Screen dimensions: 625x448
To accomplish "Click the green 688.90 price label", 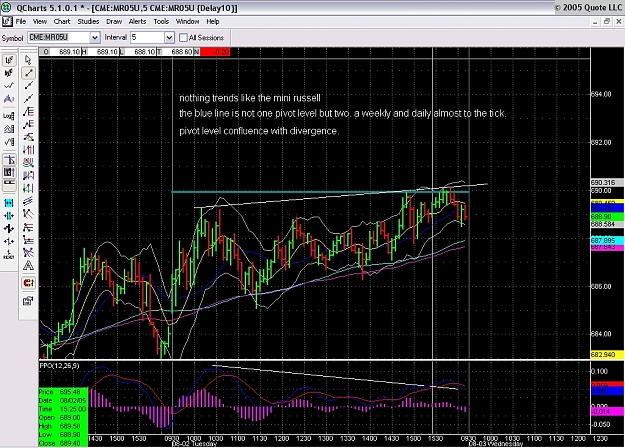I will point(607,216).
